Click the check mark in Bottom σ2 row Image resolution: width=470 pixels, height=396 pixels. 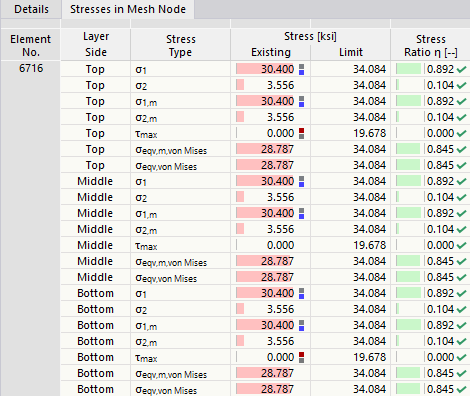click(462, 309)
